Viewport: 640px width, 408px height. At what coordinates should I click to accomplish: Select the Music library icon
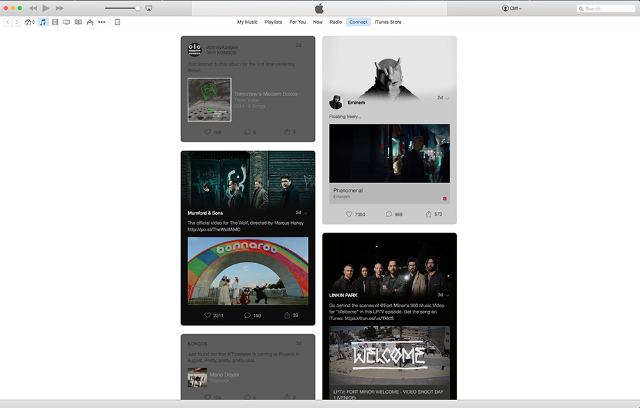[x=43, y=22]
